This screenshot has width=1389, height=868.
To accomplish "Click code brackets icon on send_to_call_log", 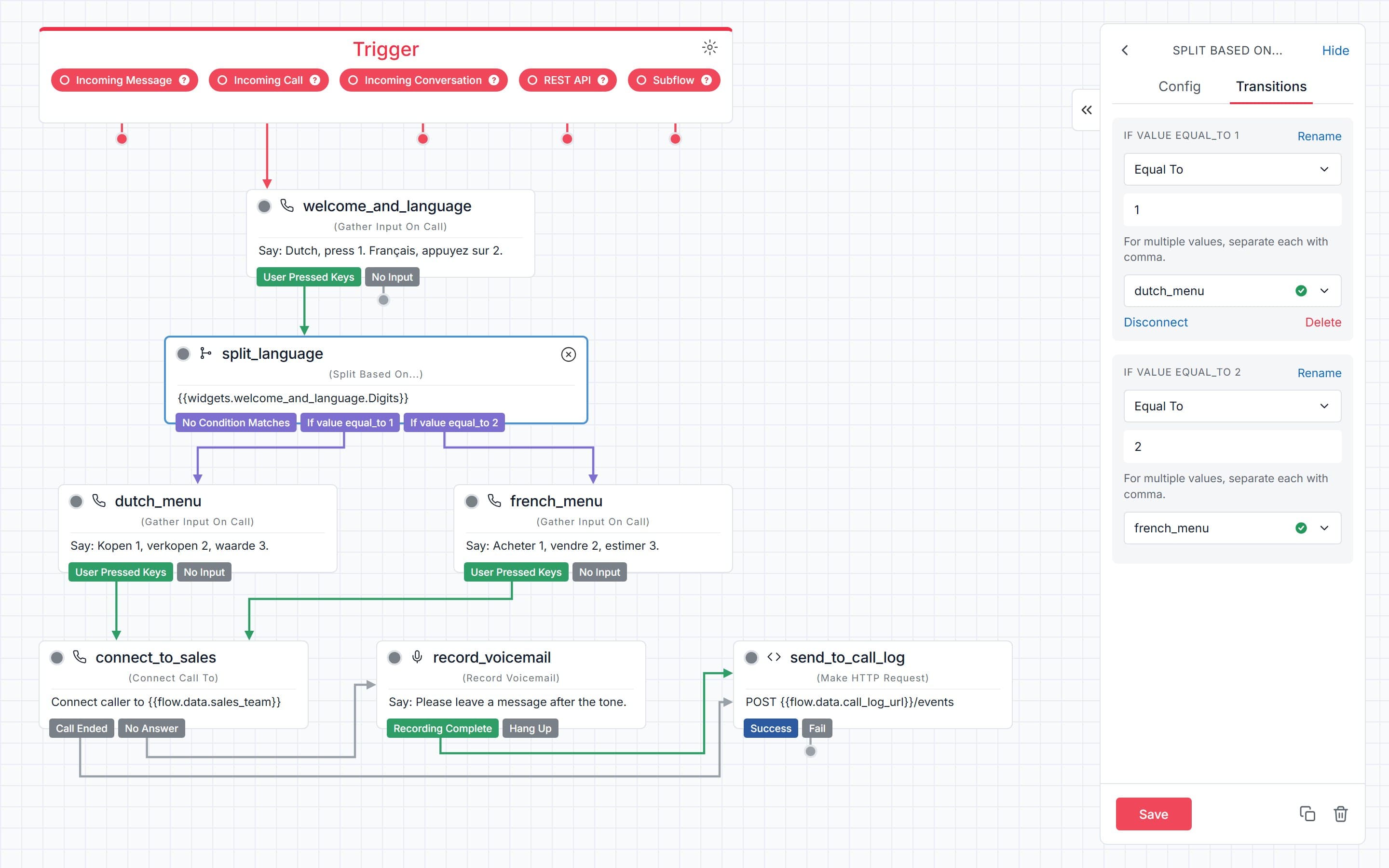I will coord(774,657).
